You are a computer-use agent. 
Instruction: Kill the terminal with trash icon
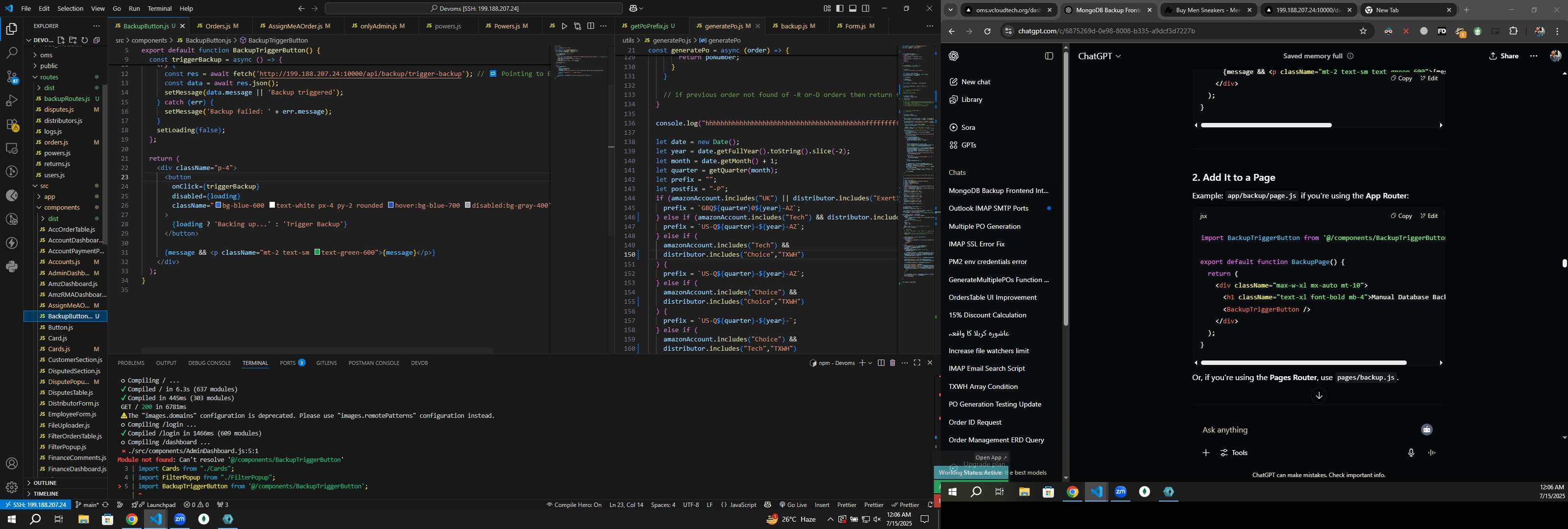892,363
